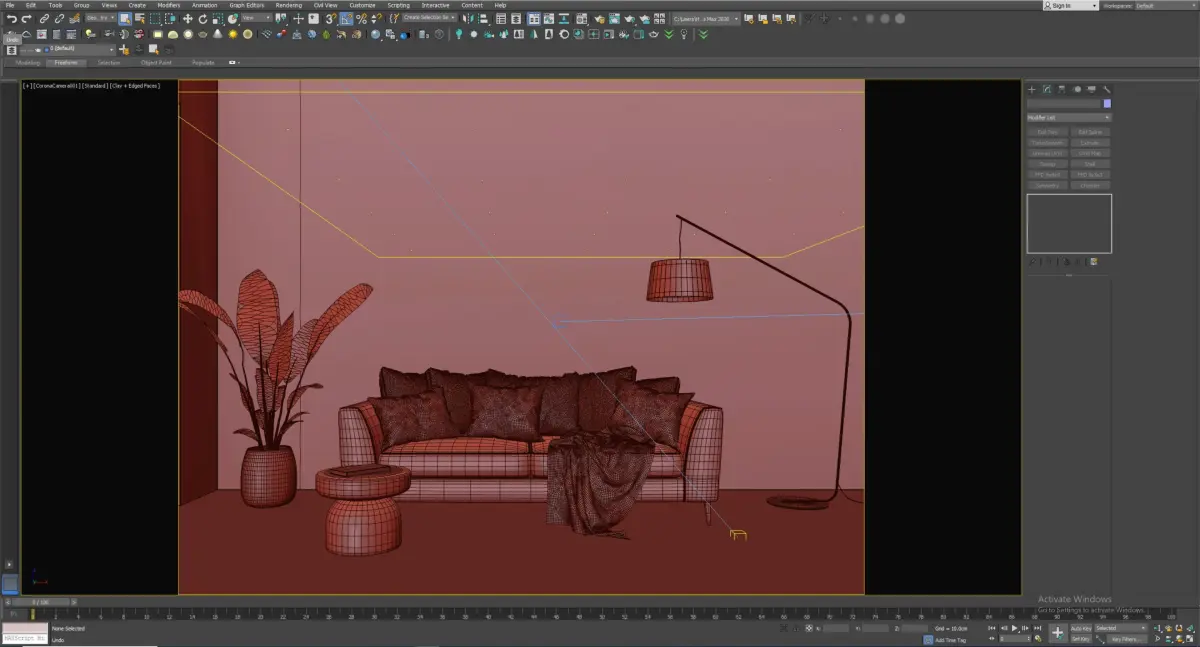Open Edit Named Selection Sets icon
This screenshot has width=1200, height=647.
click(x=394, y=18)
